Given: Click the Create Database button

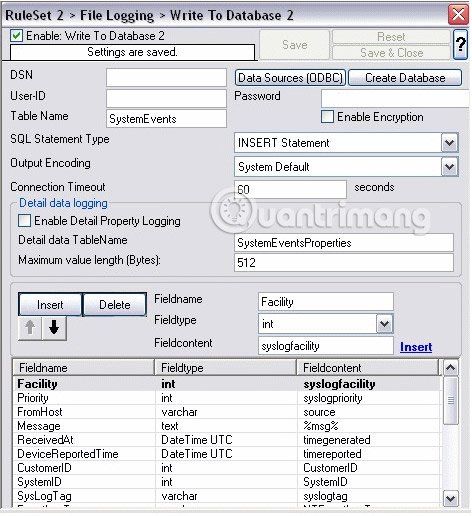Looking at the screenshot, I should pyautogui.click(x=405, y=78).
